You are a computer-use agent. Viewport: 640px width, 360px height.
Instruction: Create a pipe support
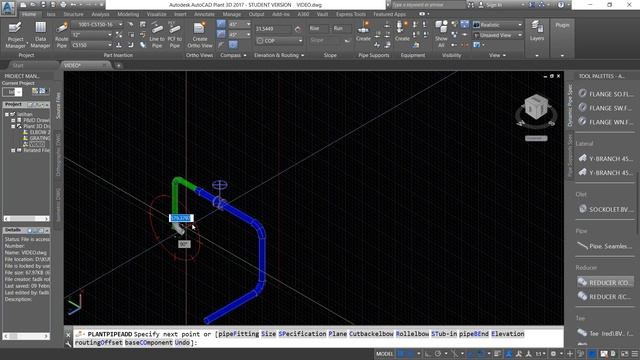pyautogui.click(x=363, y=32)
